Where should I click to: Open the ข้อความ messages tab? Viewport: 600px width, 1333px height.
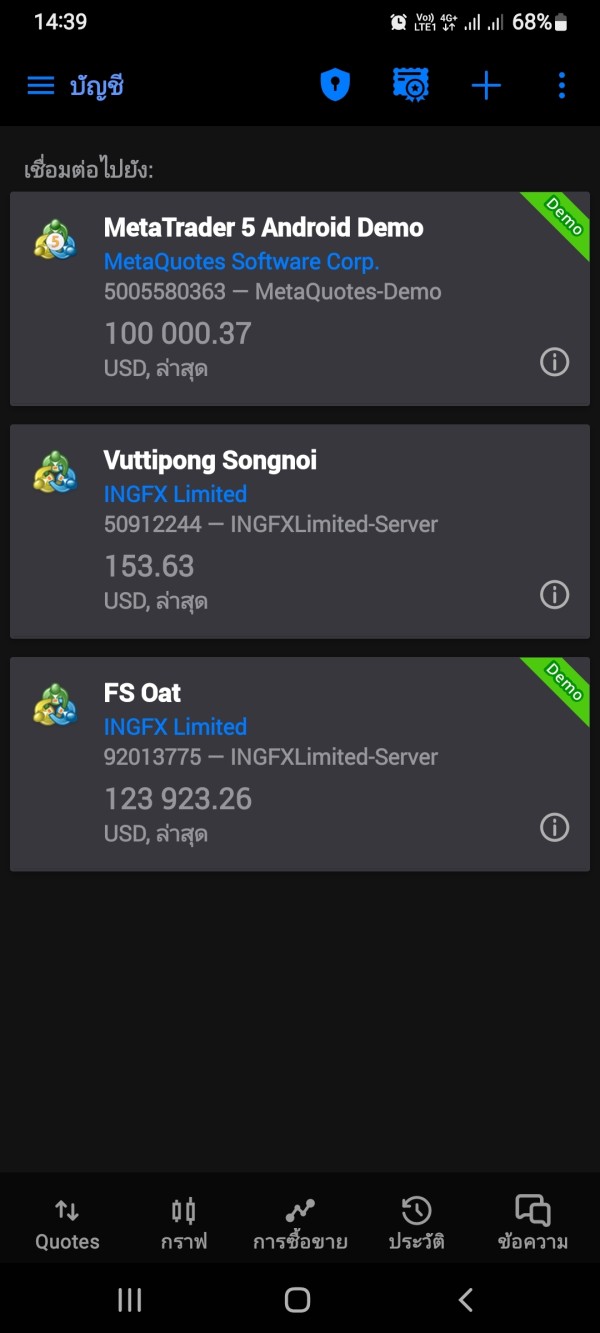(532, 1224)
